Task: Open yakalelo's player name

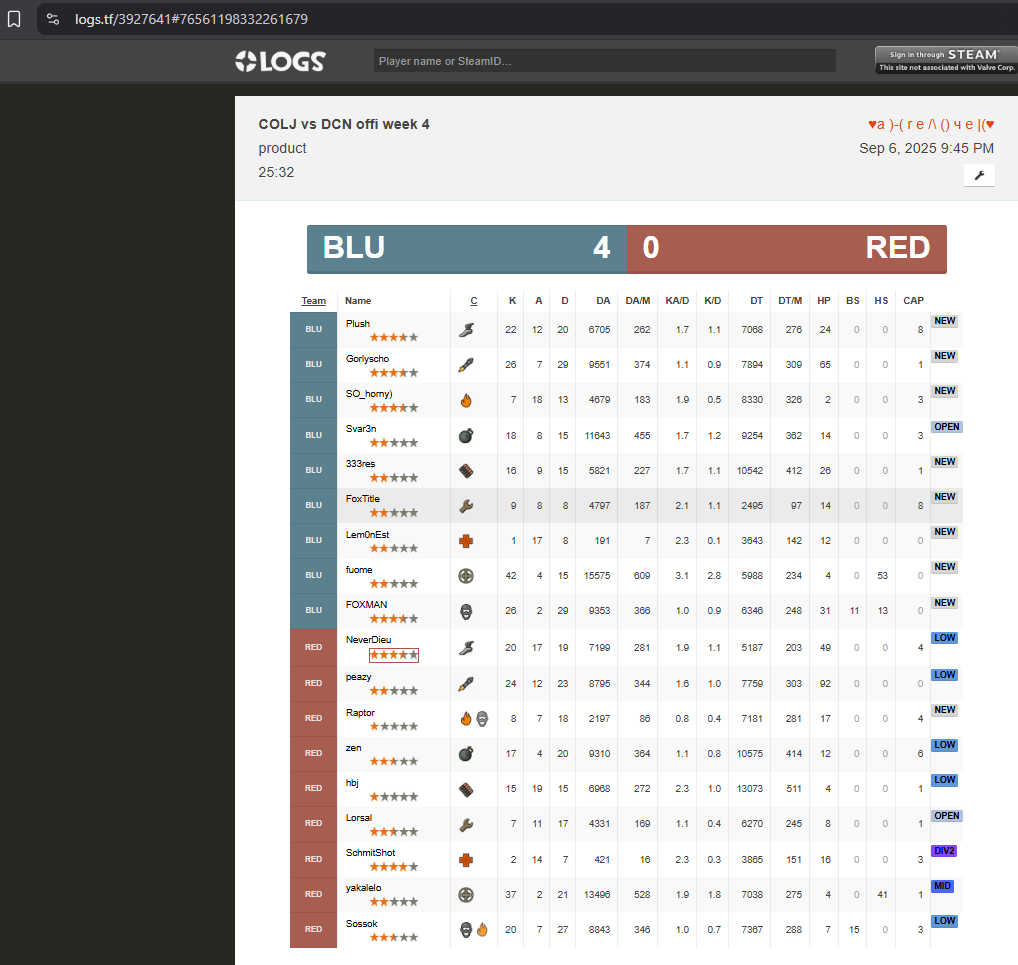Action: pyautogui.click(x=363, y=888)
